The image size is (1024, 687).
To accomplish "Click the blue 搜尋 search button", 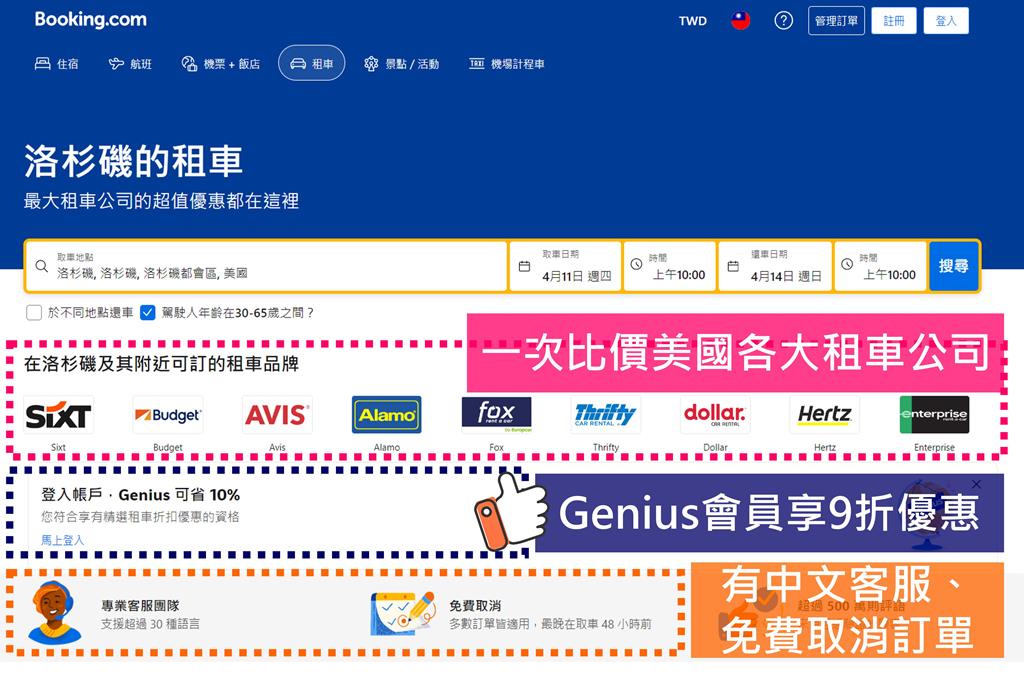I will [953, 266].
